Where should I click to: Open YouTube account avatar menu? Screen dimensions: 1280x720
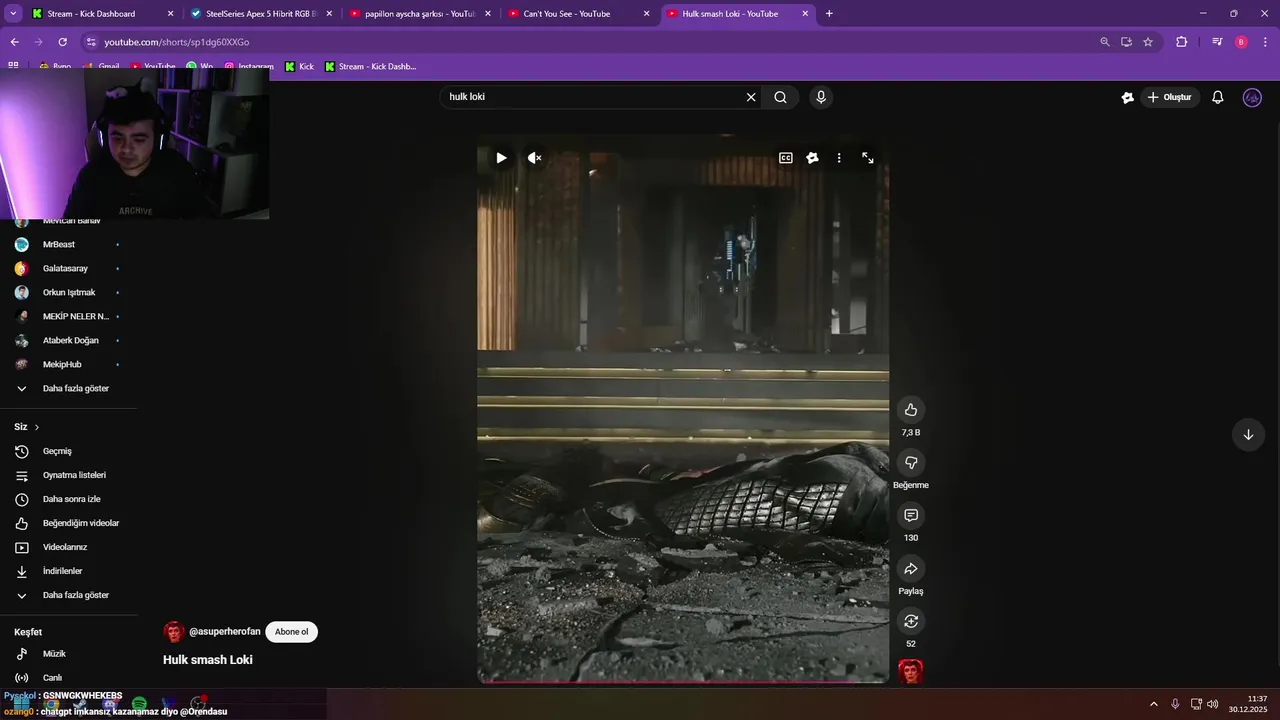[1252, 97]
